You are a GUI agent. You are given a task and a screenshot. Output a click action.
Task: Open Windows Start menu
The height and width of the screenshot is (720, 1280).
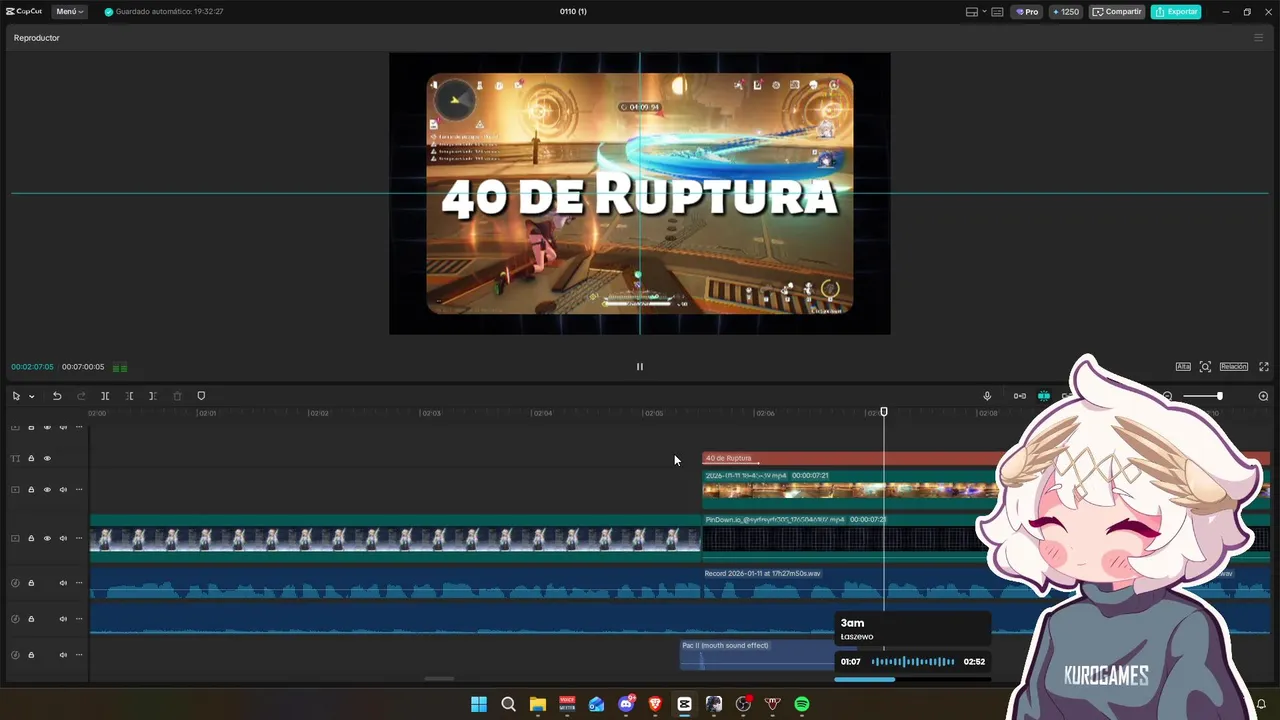tap(479, 704)
